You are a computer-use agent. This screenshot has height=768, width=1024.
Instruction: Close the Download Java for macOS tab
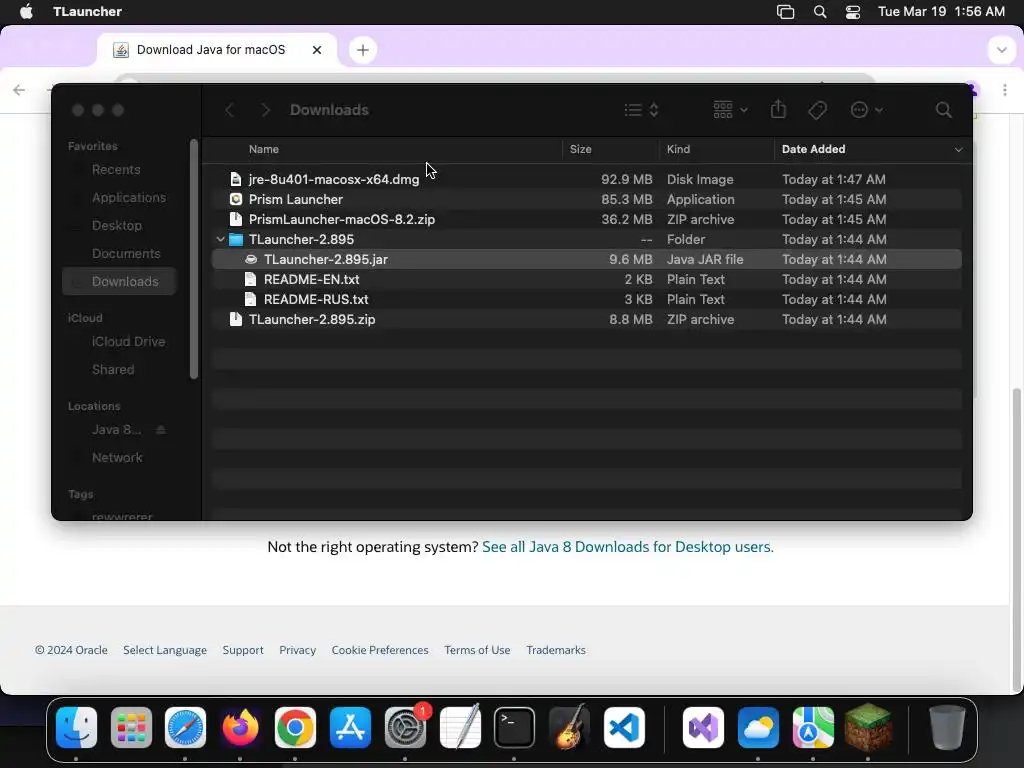[317, 50]
